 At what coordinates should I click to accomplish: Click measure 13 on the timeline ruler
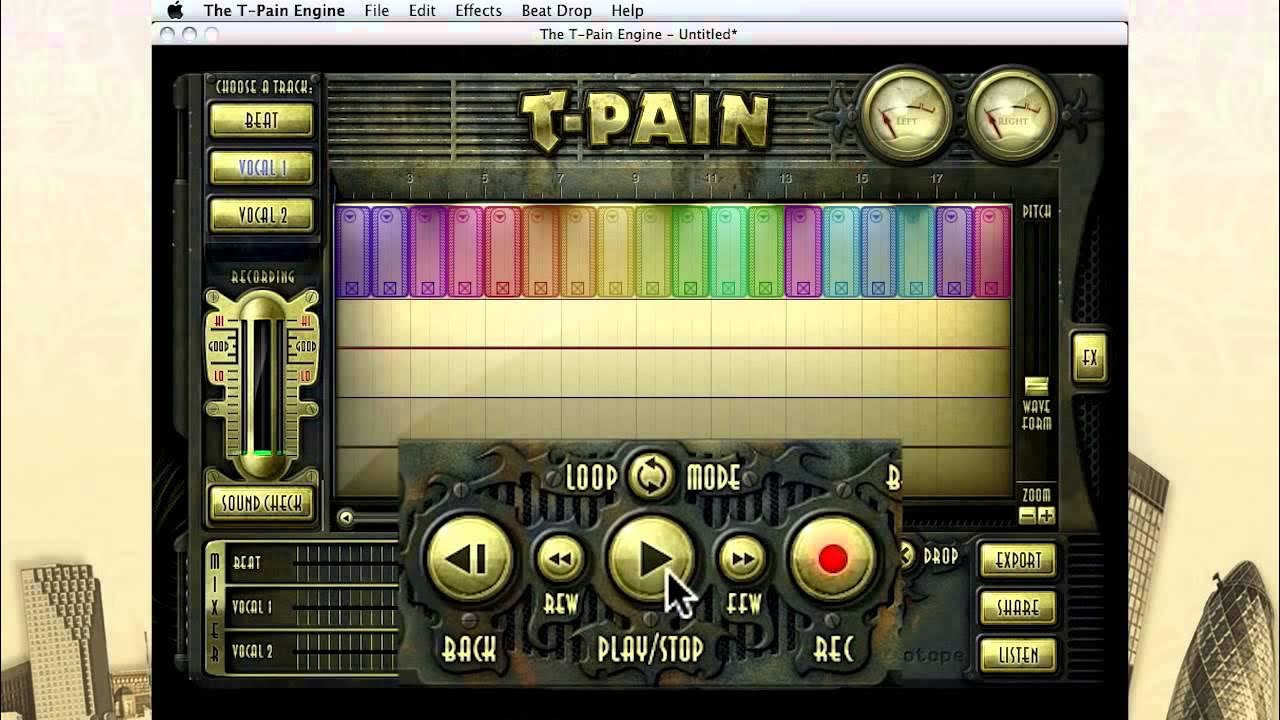(786, 179)
